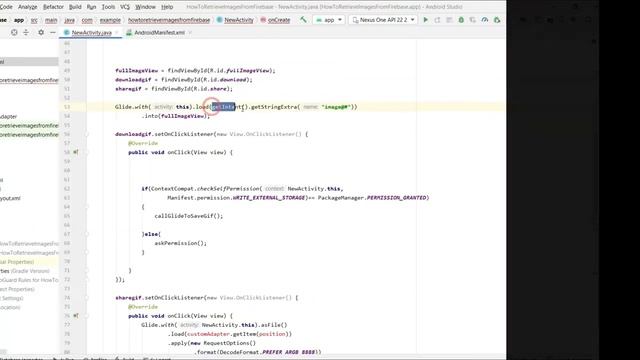Open the Tools menu
The height and width of the screenshot is (360, 640).
[108, 7]
